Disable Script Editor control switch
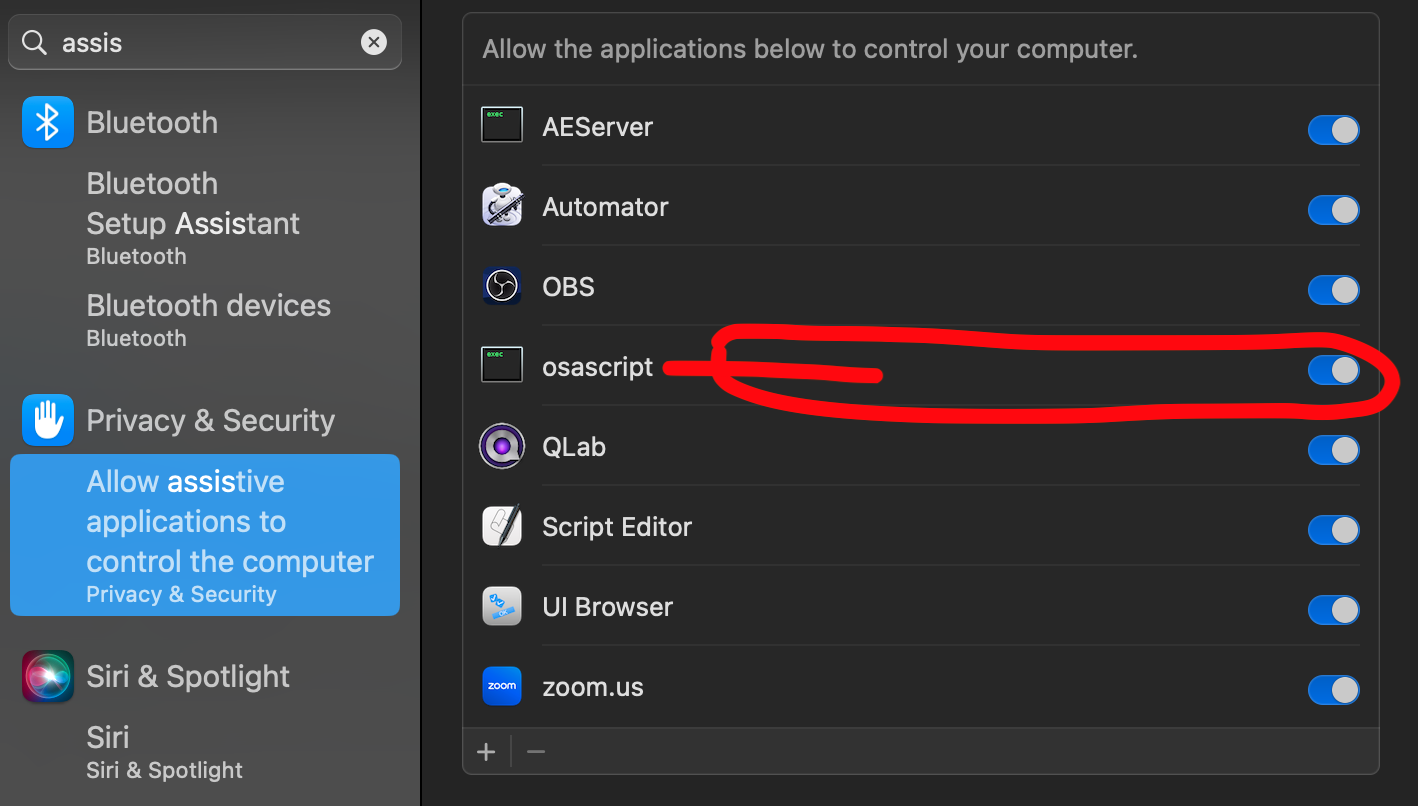 pyautogui.click(x=1333, y=530)
